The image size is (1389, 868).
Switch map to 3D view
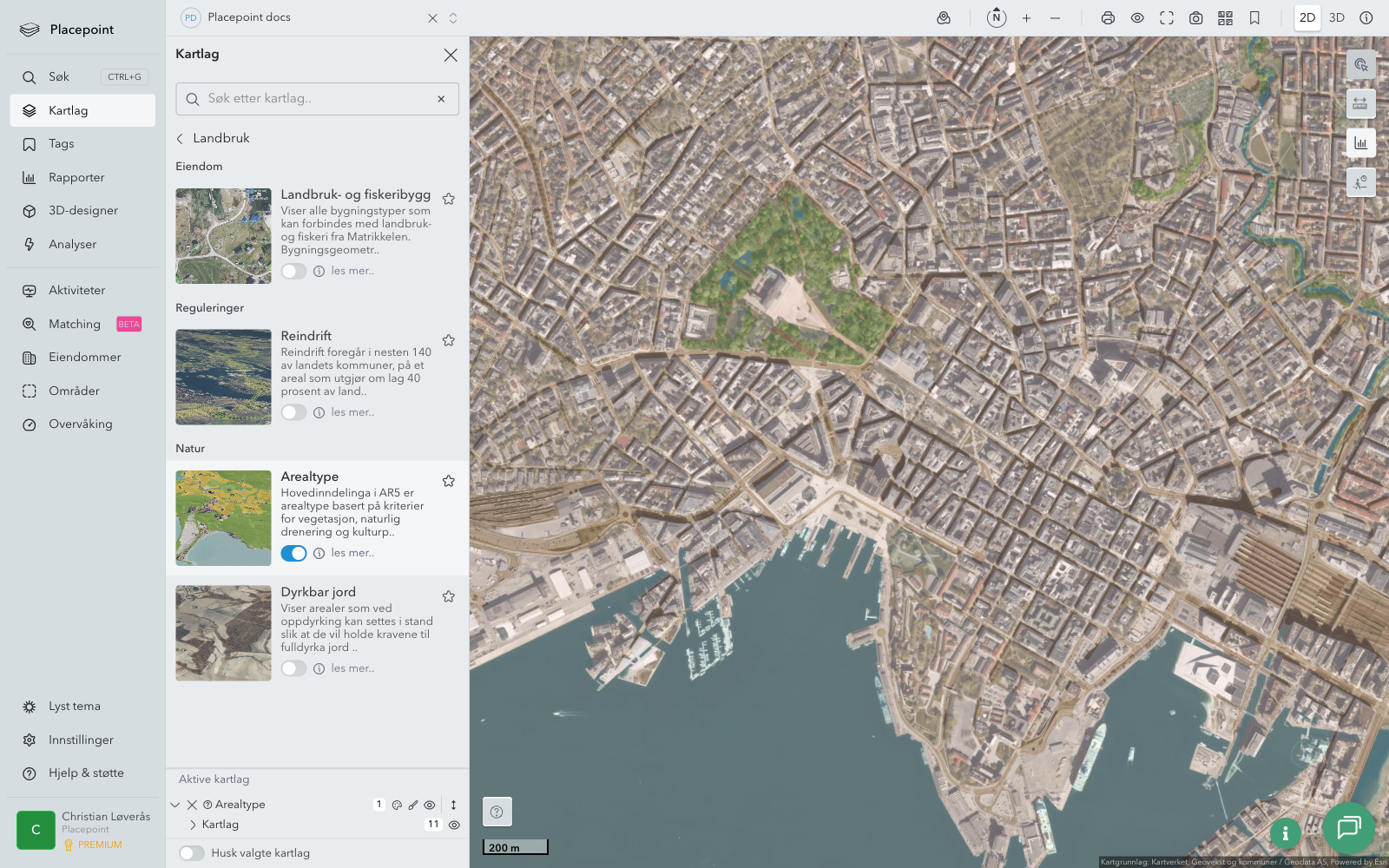coord(1337,17)
